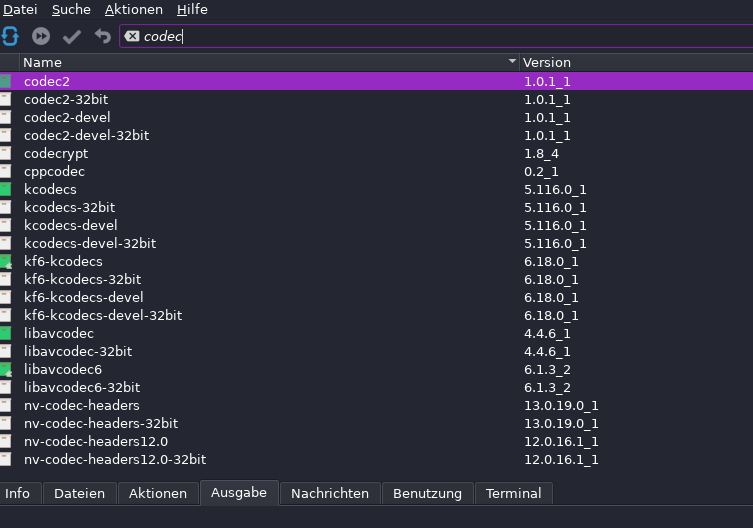Click the sort arrow in the Name column header
753x528 pixels.
(512, 62)
